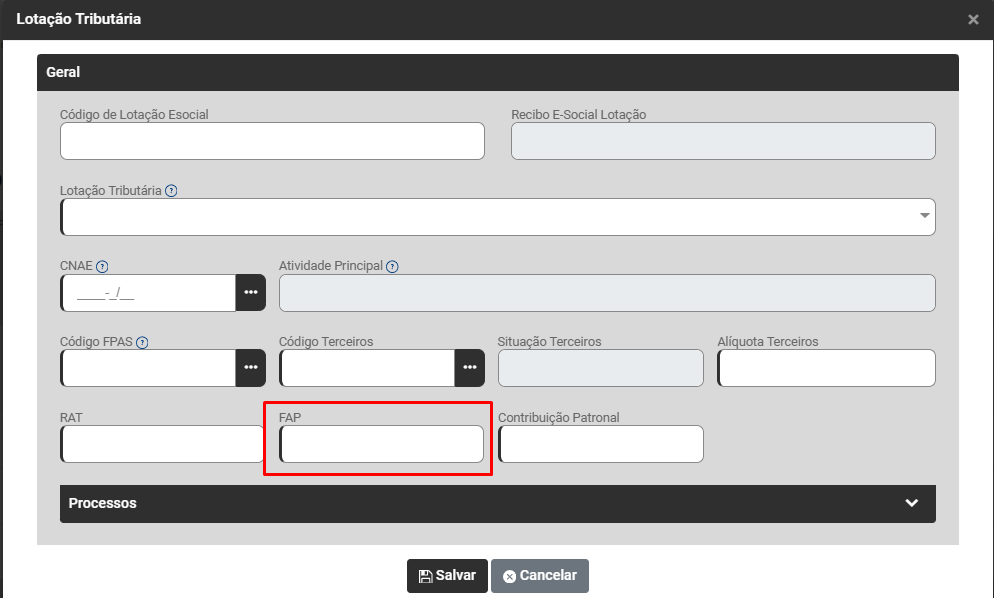Viewport: 994px width, 598px height.
Task: Open help icon next to CNAE label
Action: [102, 266]
